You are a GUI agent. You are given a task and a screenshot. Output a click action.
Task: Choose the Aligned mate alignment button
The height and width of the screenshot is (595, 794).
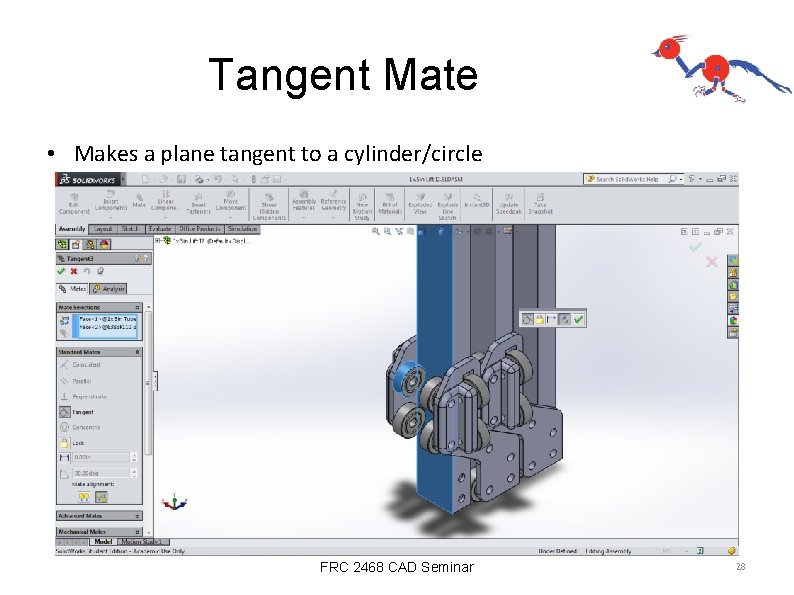(85, 497)
